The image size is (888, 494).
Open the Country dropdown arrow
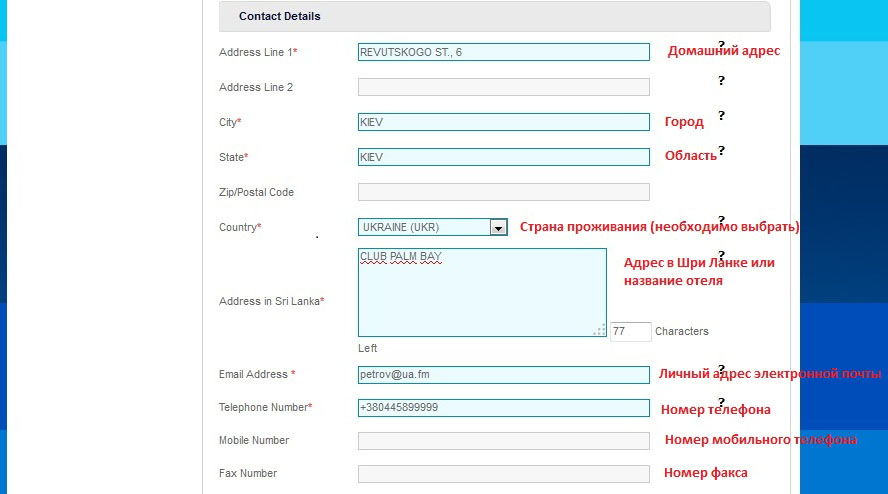(x=498, y=227)
